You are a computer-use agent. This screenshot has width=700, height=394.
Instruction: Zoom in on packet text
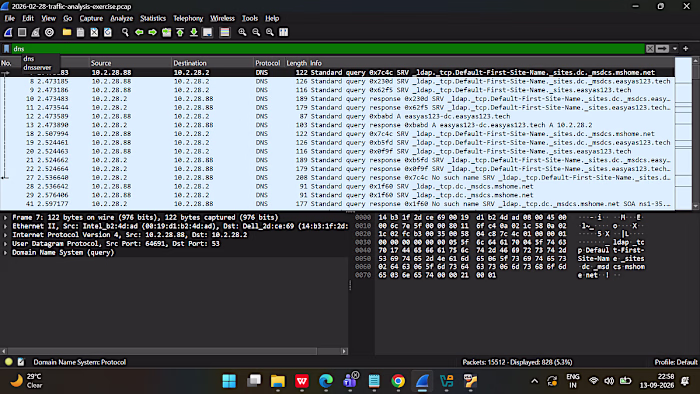242,32
